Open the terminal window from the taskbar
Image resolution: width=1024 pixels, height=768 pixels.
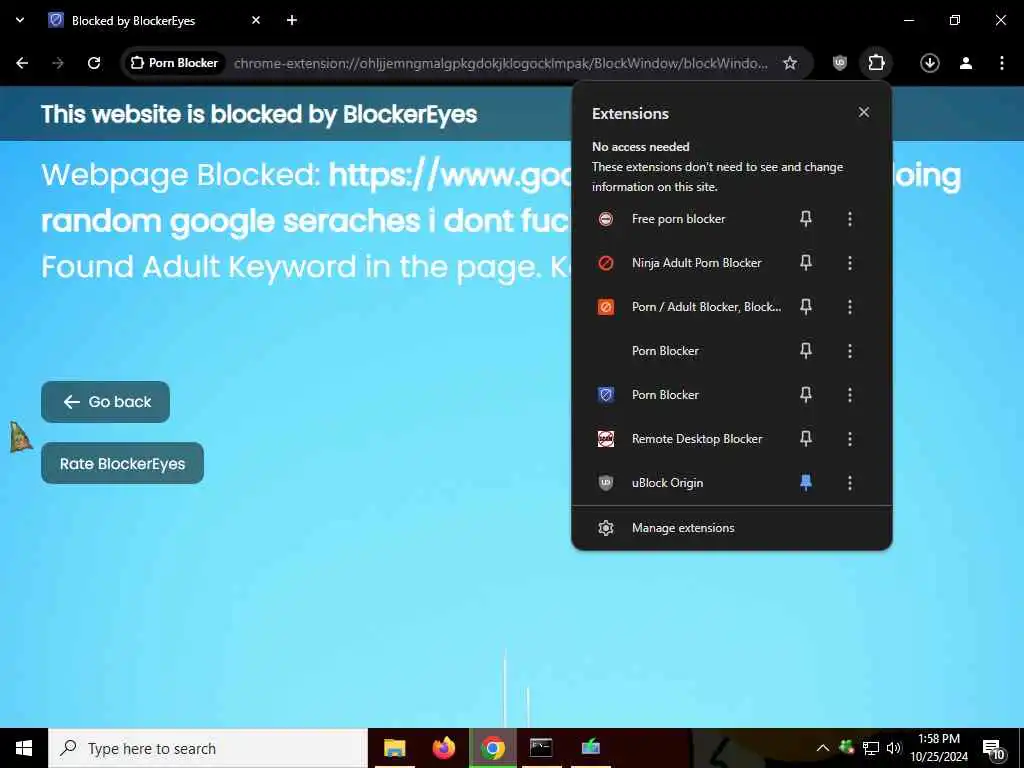pos(541,748)
